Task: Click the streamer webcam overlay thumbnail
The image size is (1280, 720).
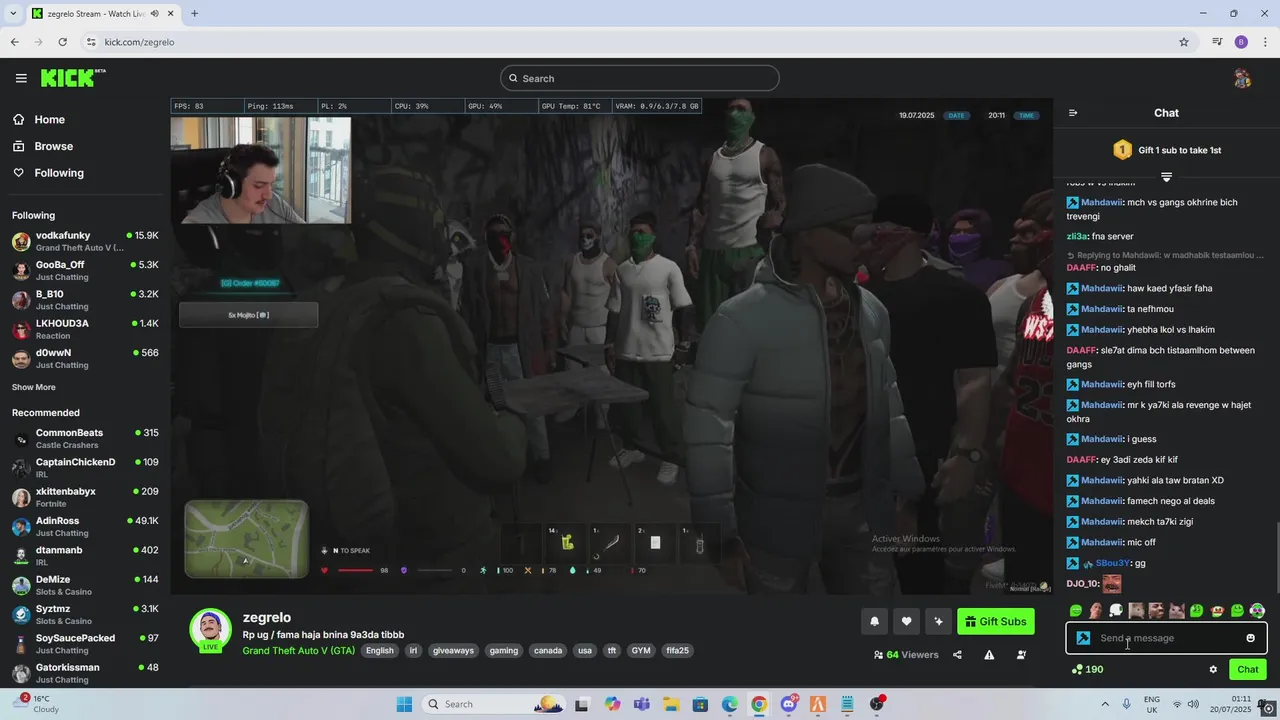Action: [x=261, y=170]
